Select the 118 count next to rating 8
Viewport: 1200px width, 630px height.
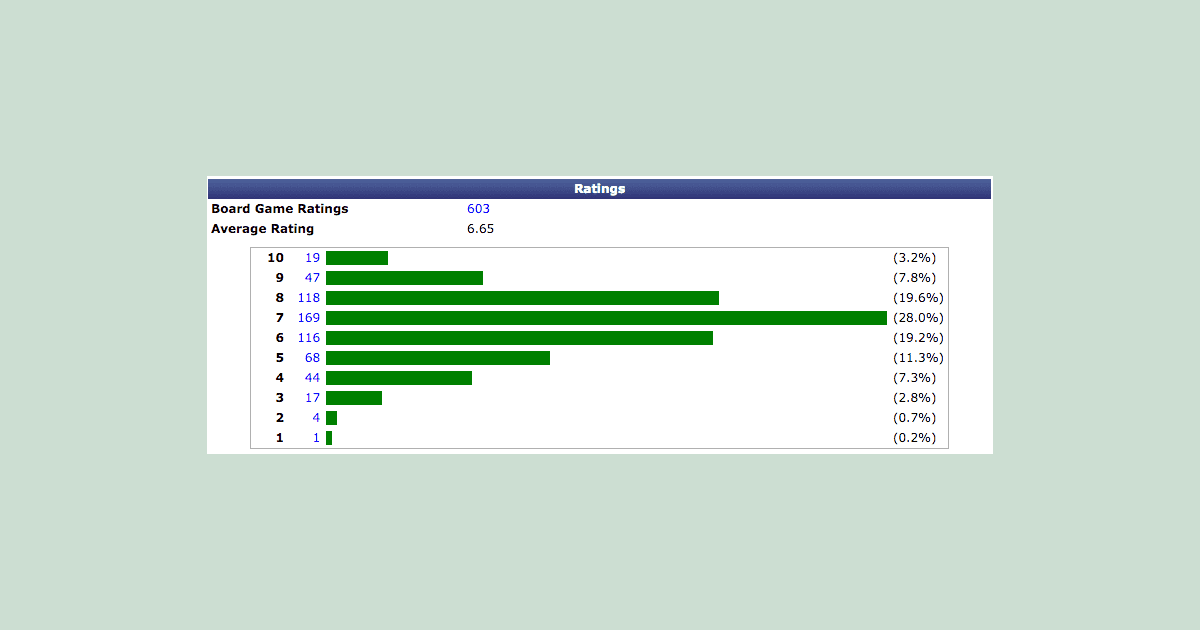309,298
